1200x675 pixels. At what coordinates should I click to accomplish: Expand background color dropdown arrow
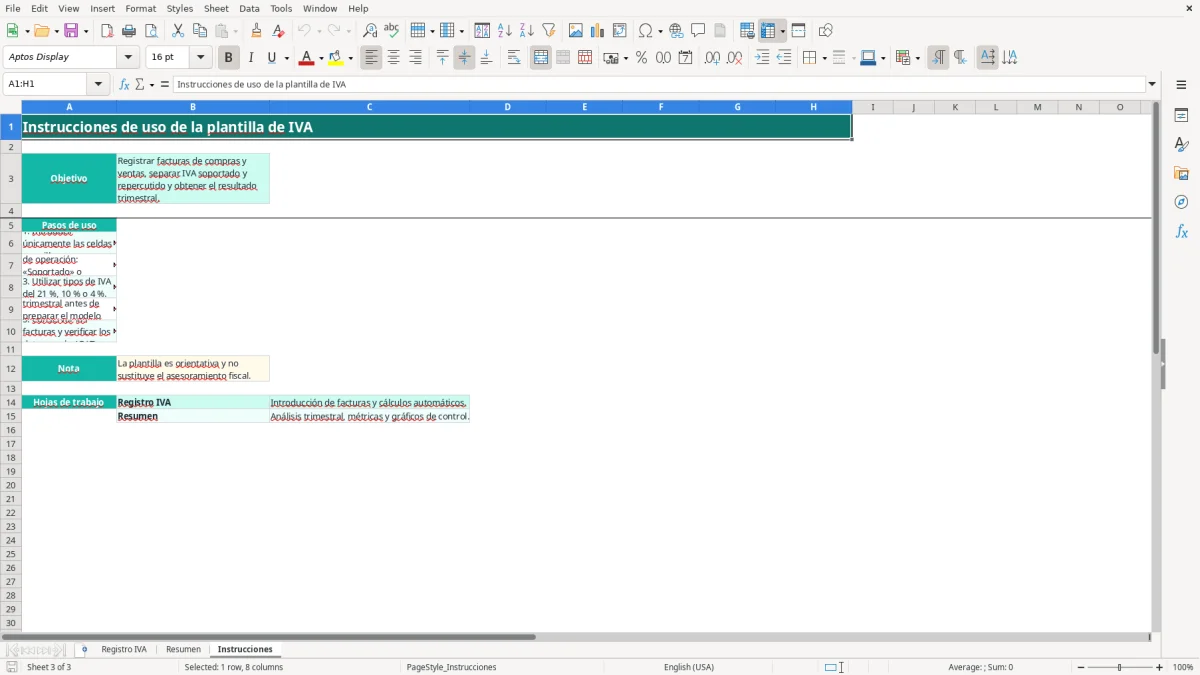coord(351,58)
